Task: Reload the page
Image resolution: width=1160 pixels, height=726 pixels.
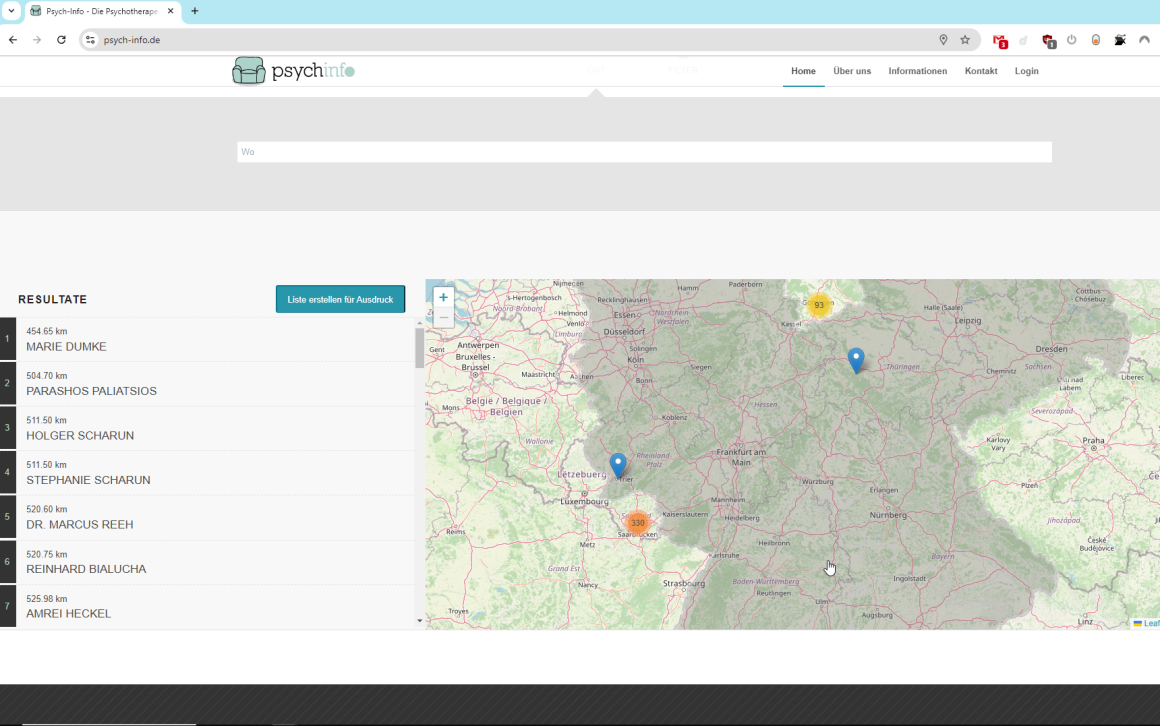Action: [61, 40]
